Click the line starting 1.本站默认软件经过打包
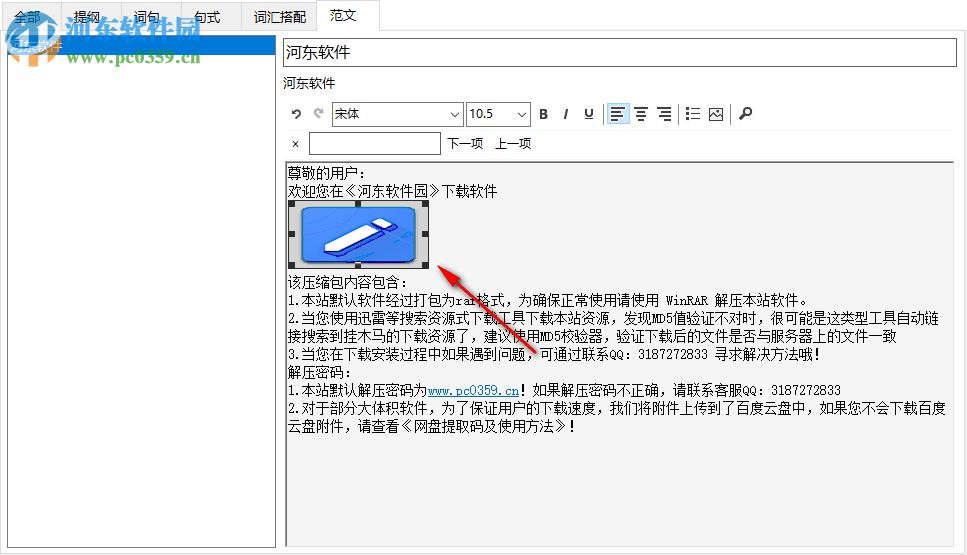 pos(548,300)
